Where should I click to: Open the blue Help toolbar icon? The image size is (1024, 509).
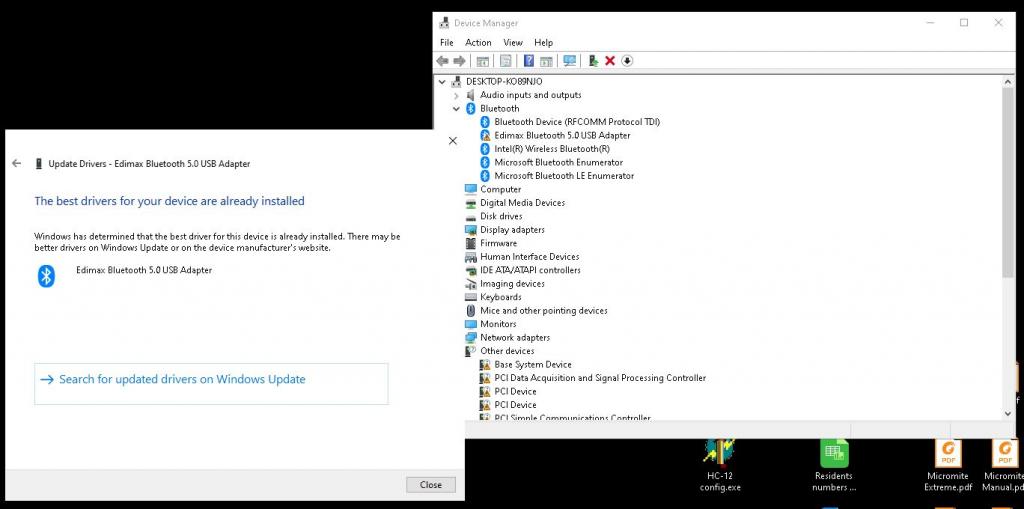[x=529, y=61]
